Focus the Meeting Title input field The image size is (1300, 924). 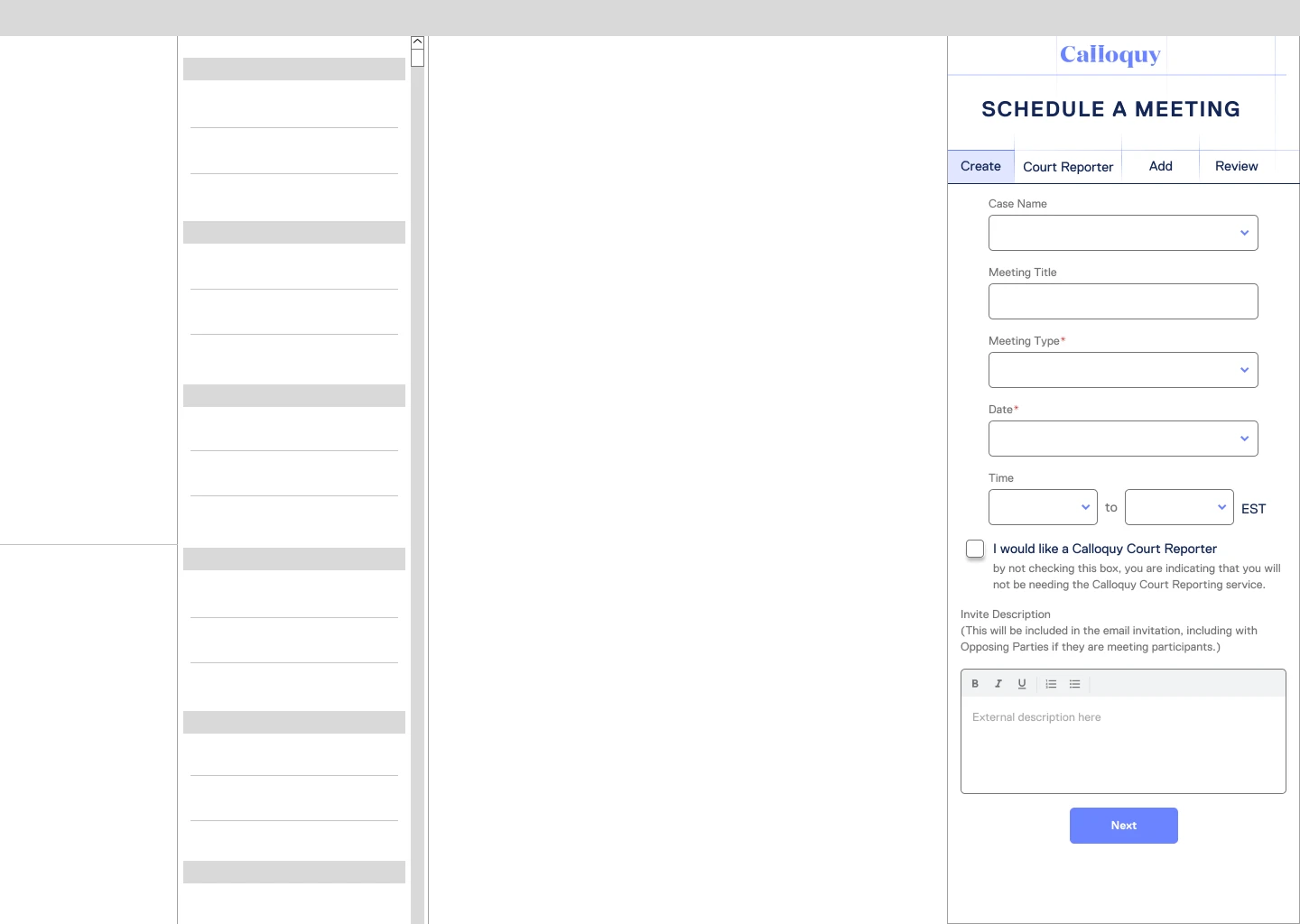click(x=1123, y=301)
